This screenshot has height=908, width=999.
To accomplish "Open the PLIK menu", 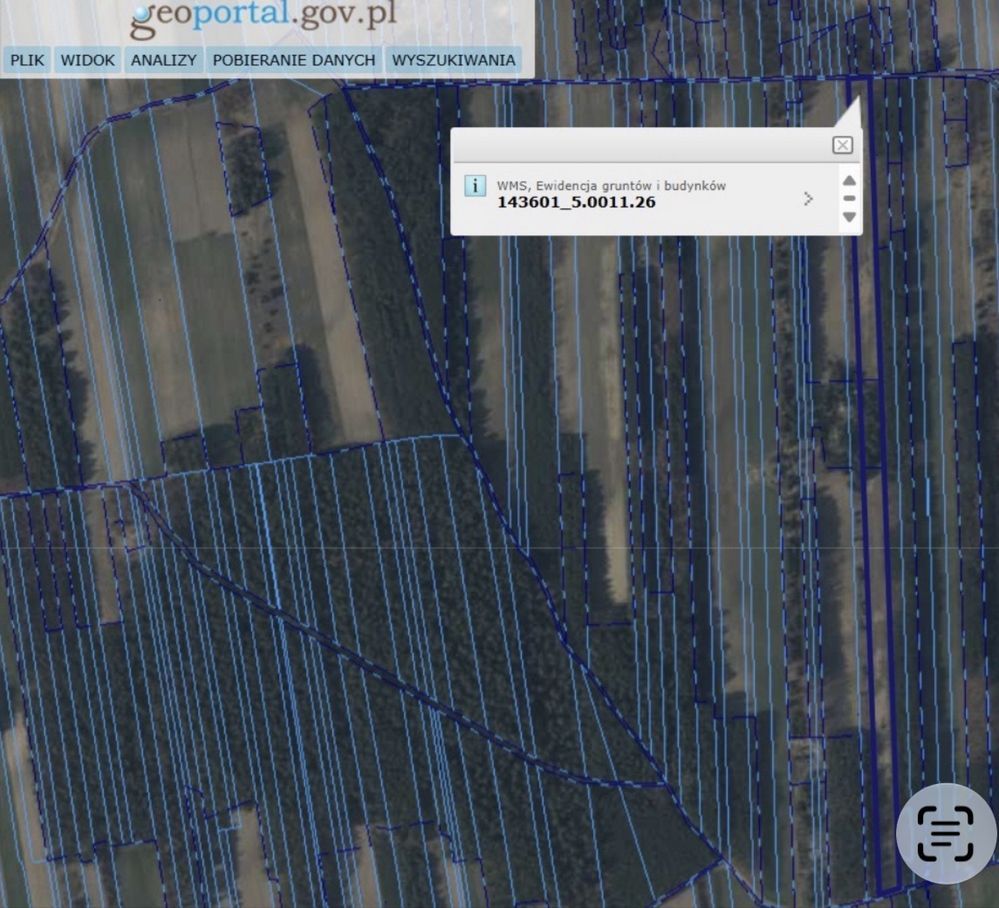I will (x=27, y=60).
